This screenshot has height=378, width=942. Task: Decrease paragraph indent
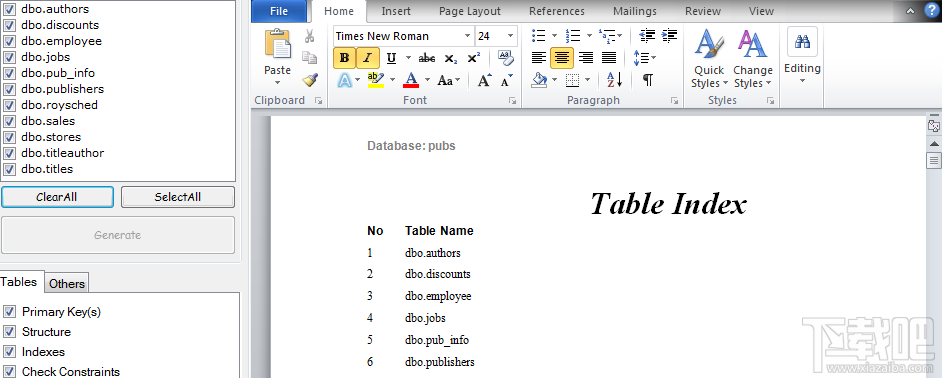pos(647,35)
